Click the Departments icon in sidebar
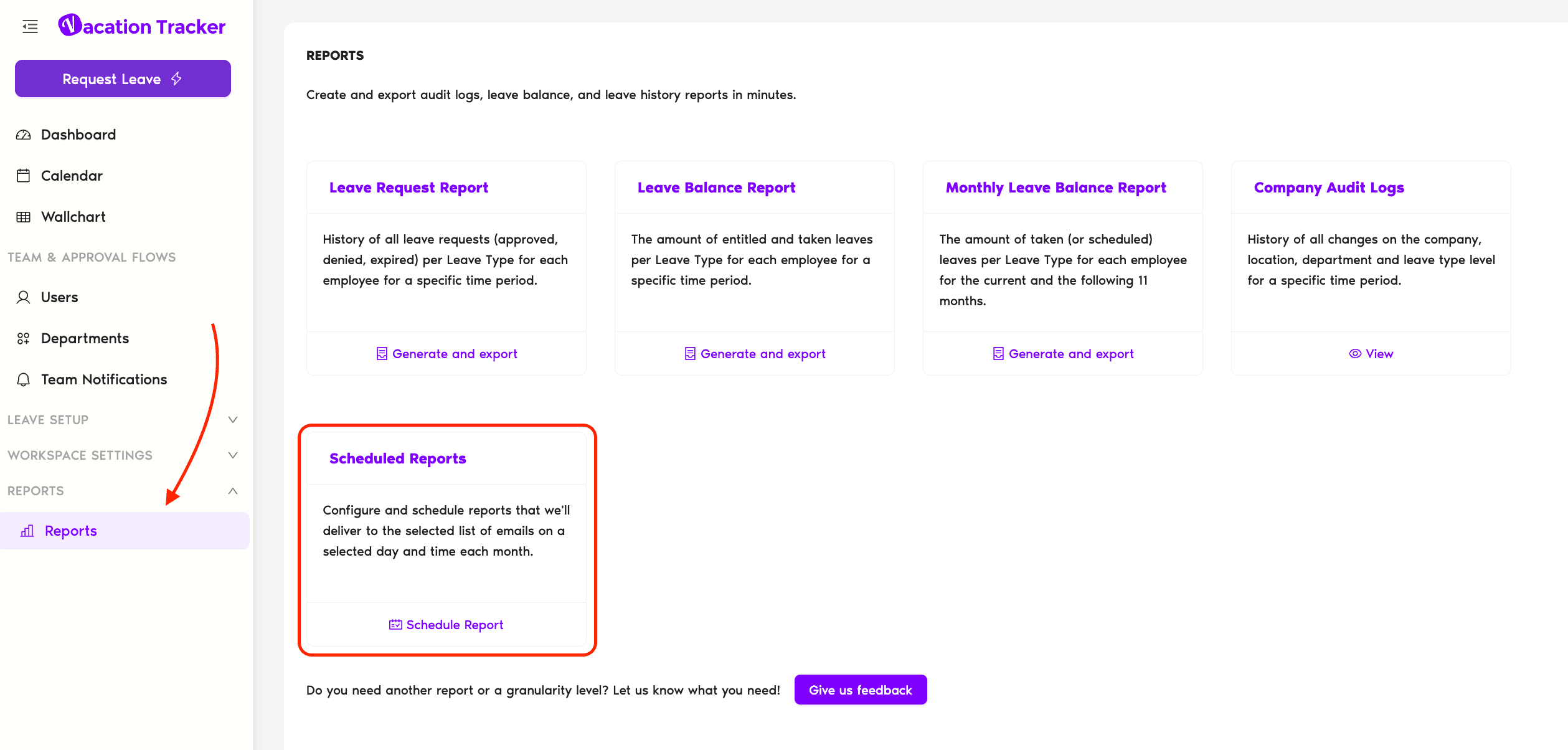The height and width of the screenshot is (750, 1568). [x=23, y=338]
